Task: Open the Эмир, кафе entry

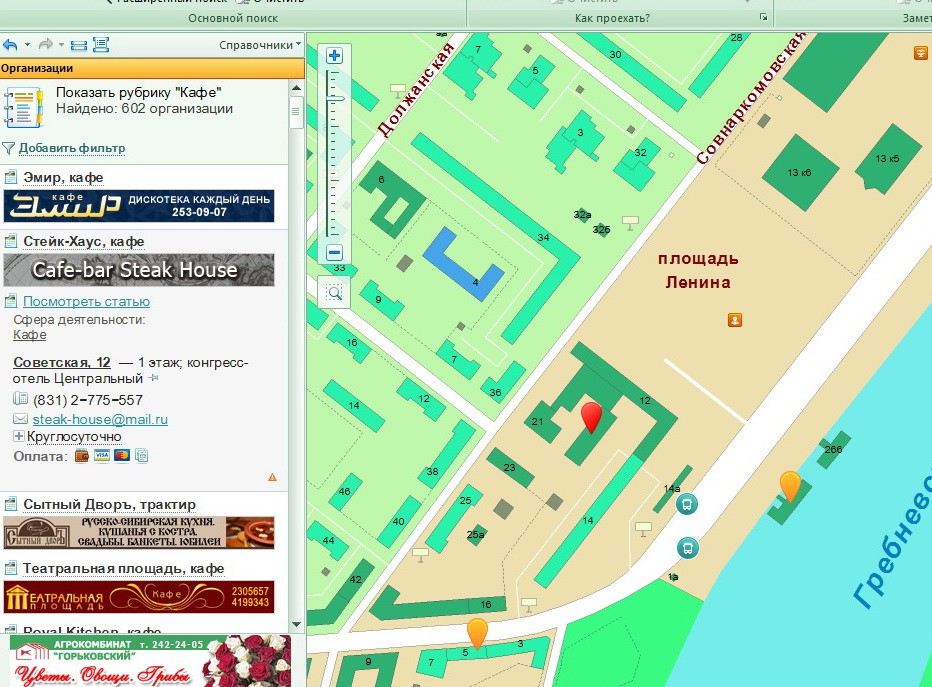Action: click(x=63, y=178)
